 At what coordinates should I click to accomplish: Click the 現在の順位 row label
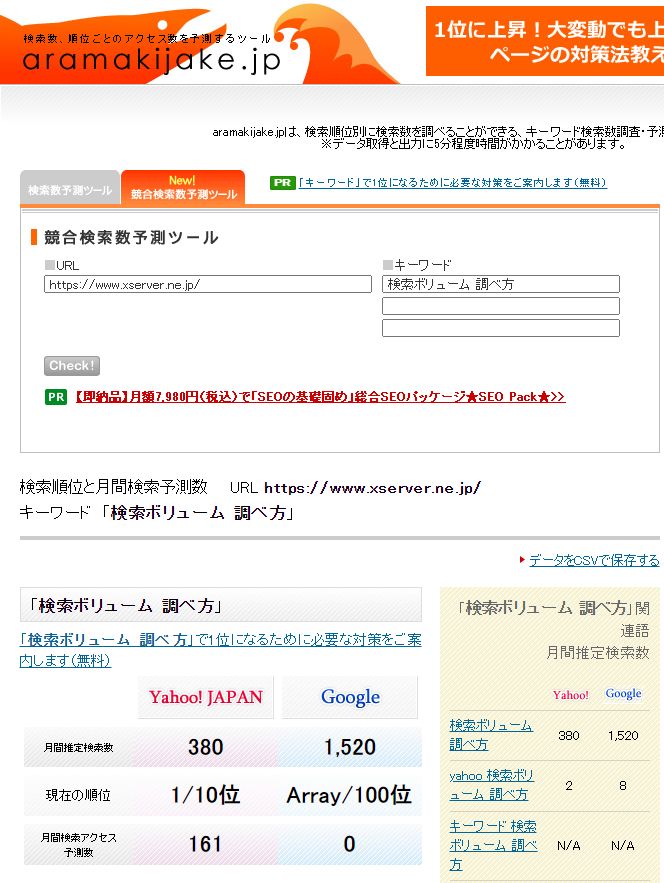(x=78, y=795)
